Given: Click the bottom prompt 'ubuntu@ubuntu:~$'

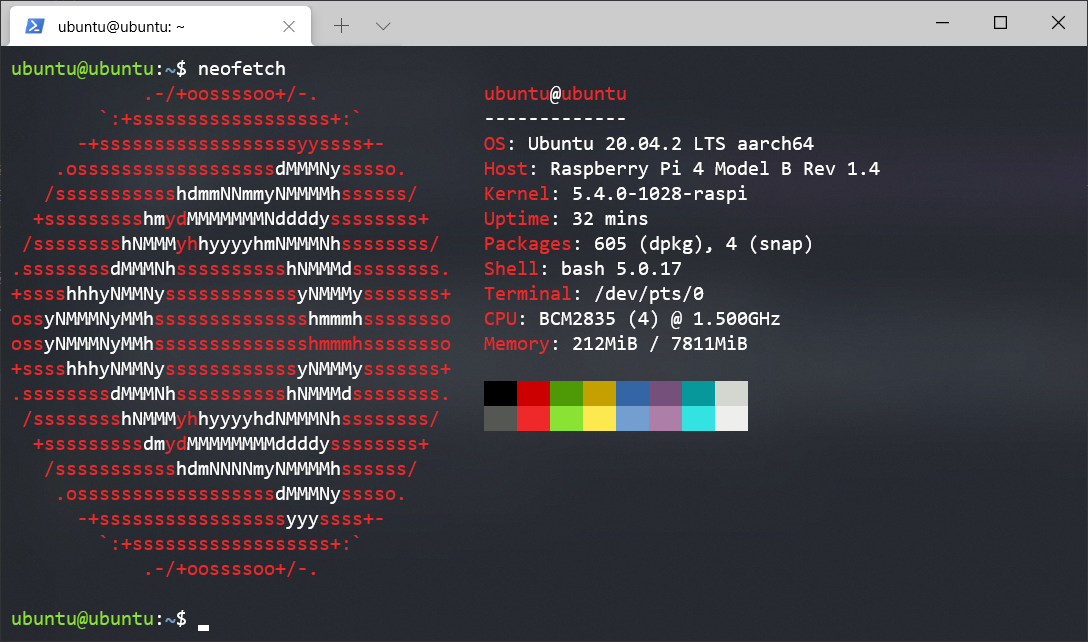Looking at the screenshot, I should pos(99,618).
